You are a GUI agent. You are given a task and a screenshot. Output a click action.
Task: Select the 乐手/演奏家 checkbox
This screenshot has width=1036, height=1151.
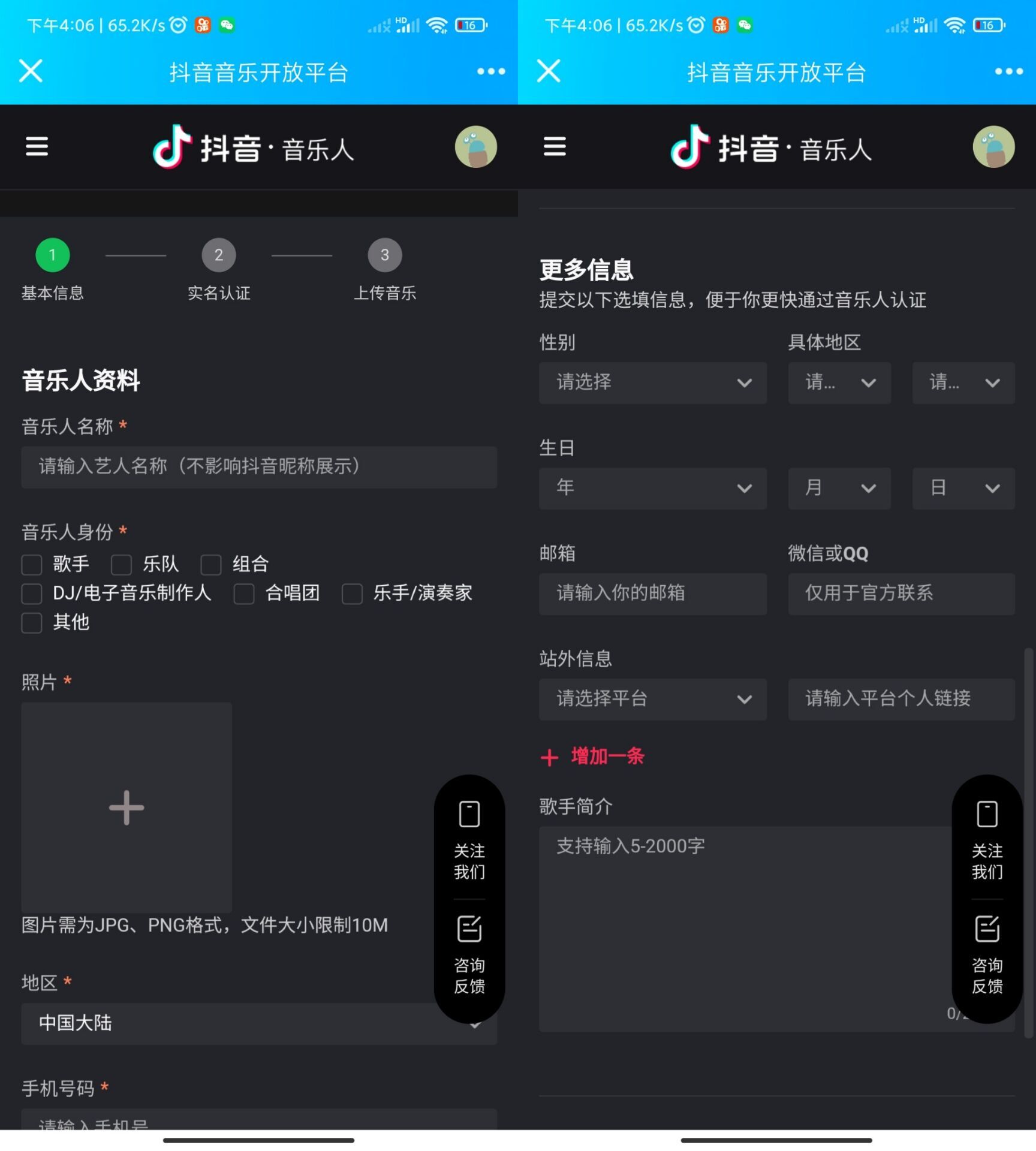(352, 593)
